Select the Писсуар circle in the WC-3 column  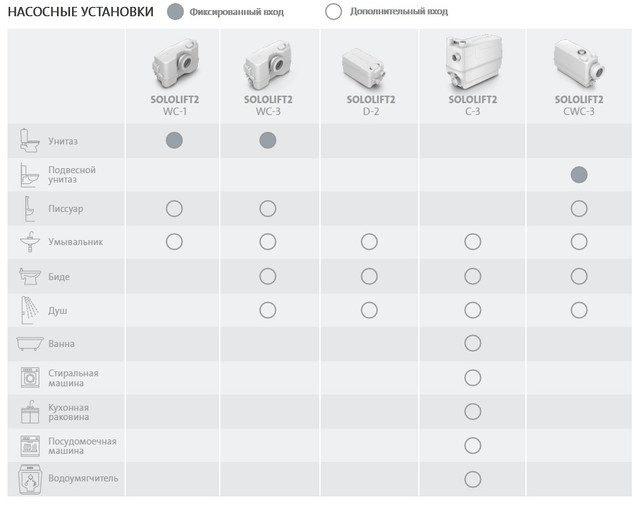[x=268, y=209]
